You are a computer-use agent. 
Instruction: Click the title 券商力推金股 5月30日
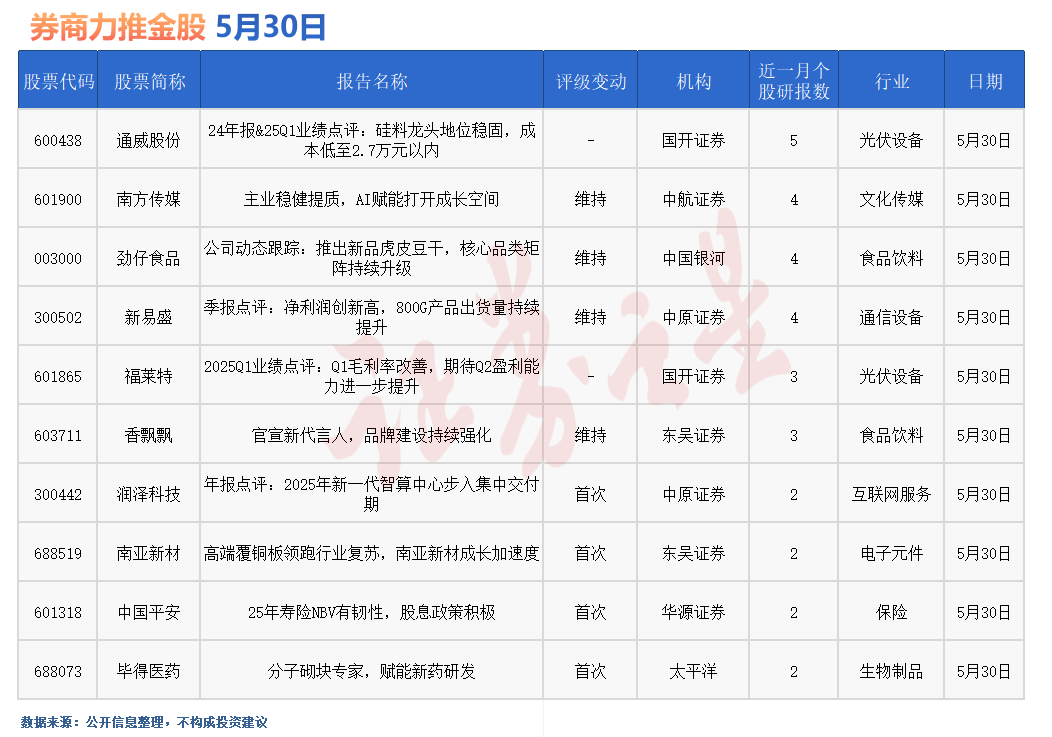[178, 28]
